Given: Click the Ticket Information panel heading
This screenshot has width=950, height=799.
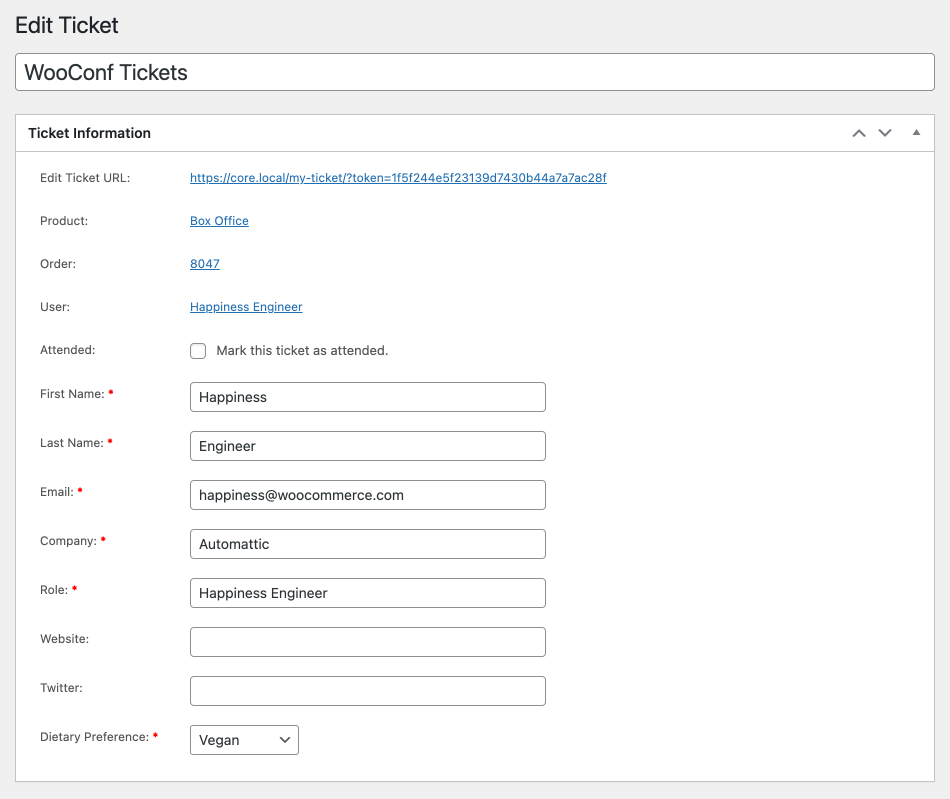Looking at the screenshot, I should coord(89,133).
